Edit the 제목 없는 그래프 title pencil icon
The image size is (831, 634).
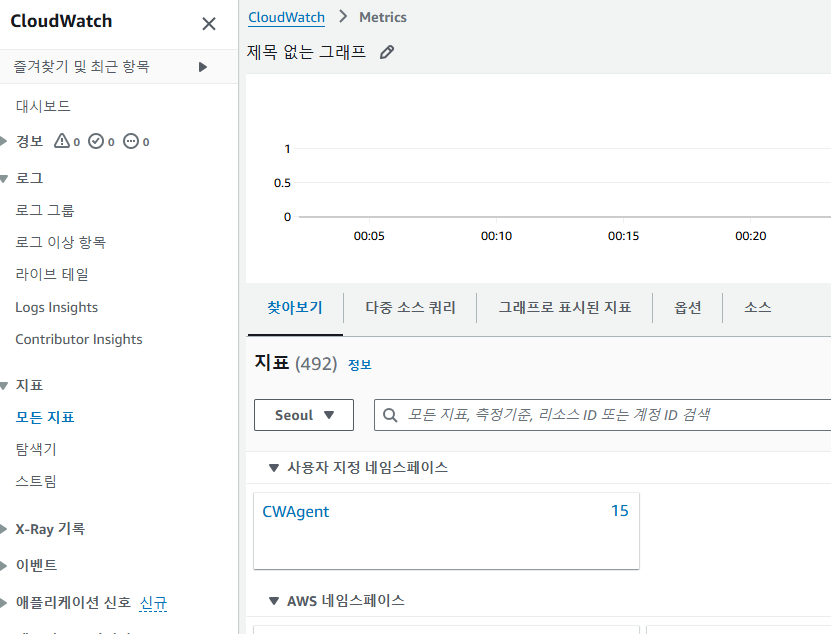[387, 52]
